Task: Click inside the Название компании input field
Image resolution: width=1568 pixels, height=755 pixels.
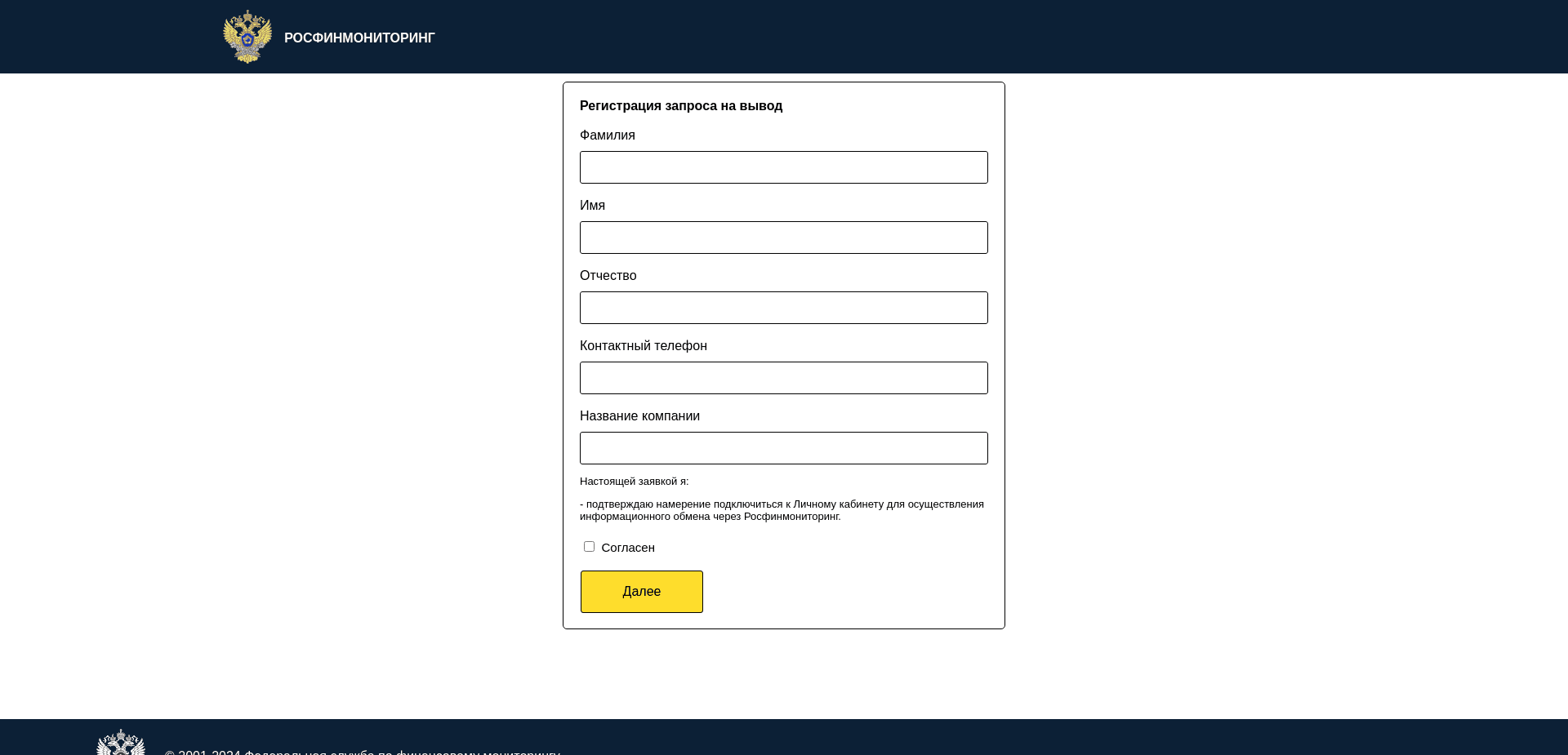Action: click(x=783, y=448)
